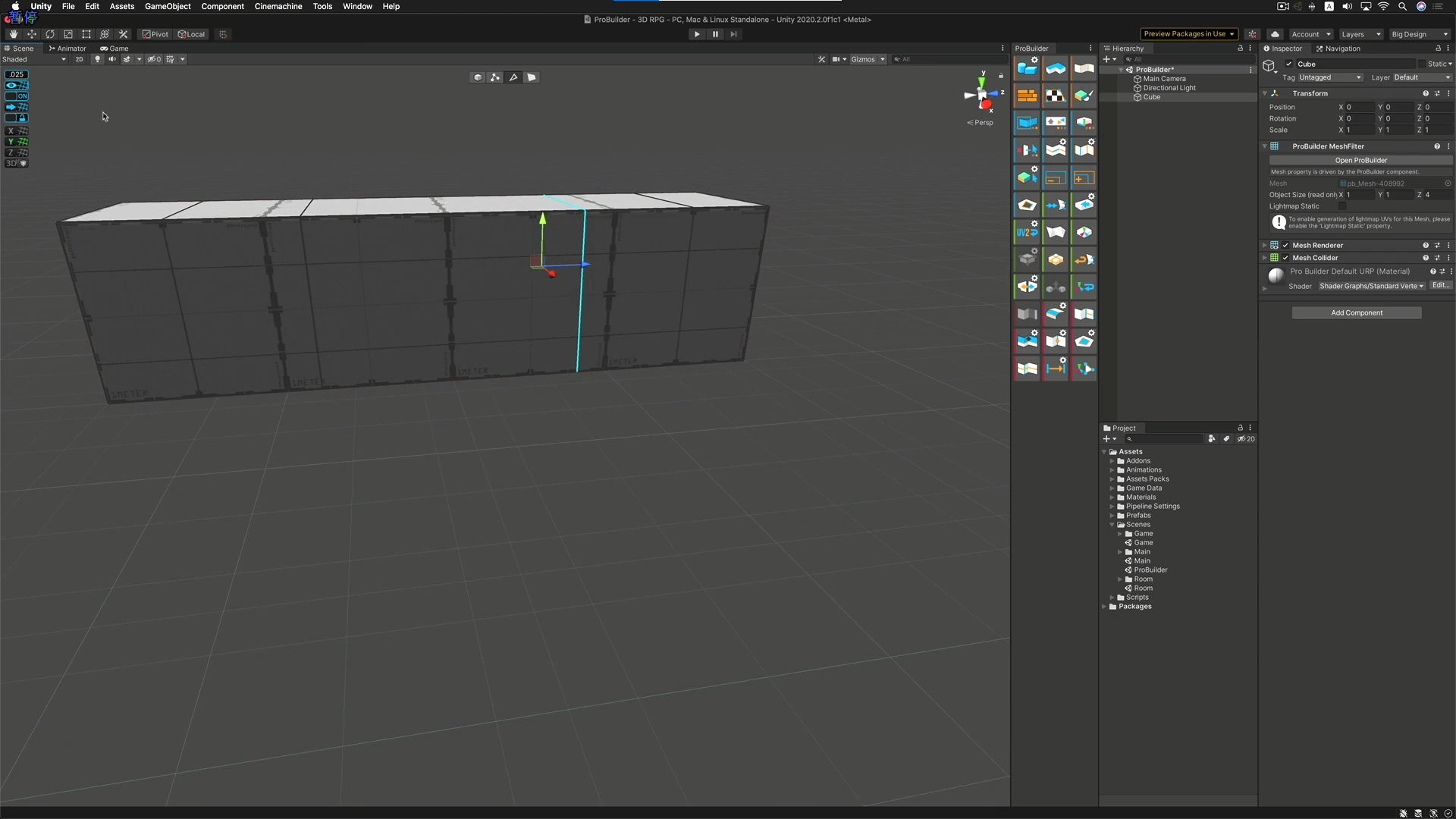
Task: Disable the Mesh Renderer component checkbox
Action: pyautogui.click(x=1285, y=245)
